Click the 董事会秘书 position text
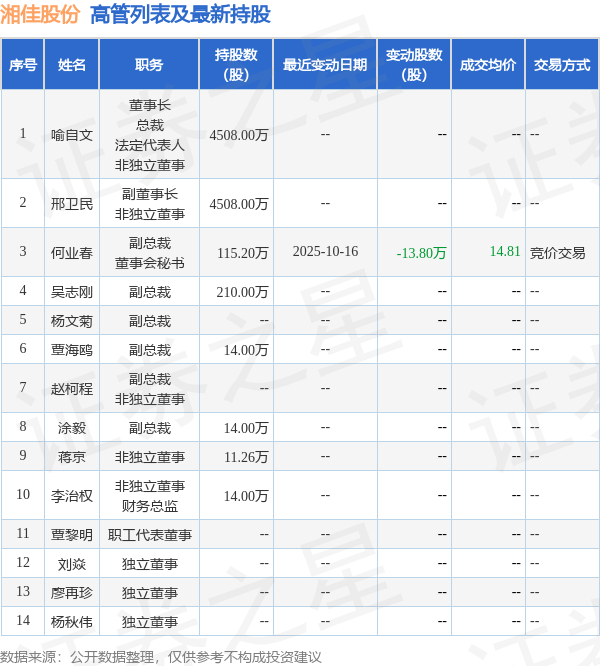Screen dimensions: 600x666 149,263
